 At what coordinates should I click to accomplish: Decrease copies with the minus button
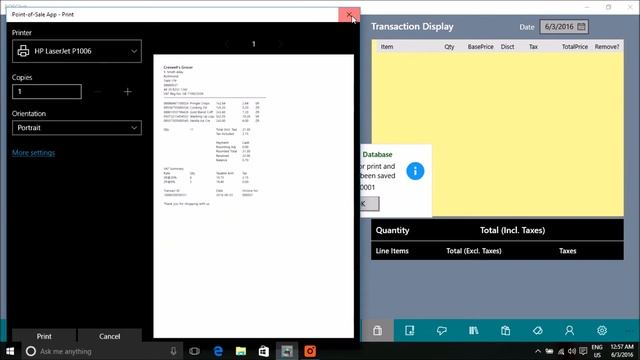[x=97, y=92]
